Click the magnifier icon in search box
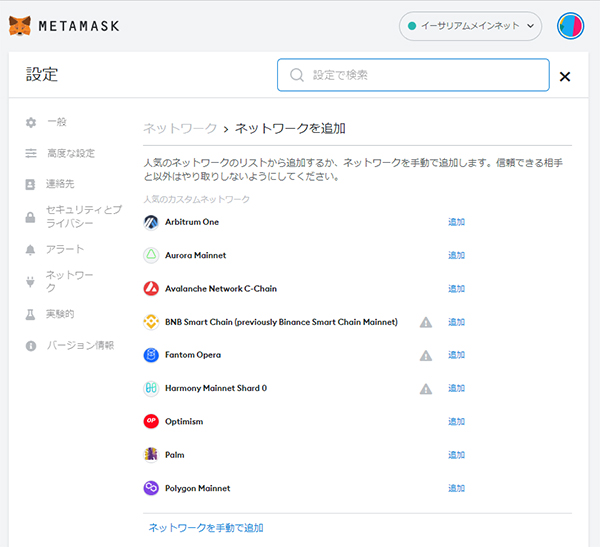This screenshot has width=600, height=547. pos(297,75)
